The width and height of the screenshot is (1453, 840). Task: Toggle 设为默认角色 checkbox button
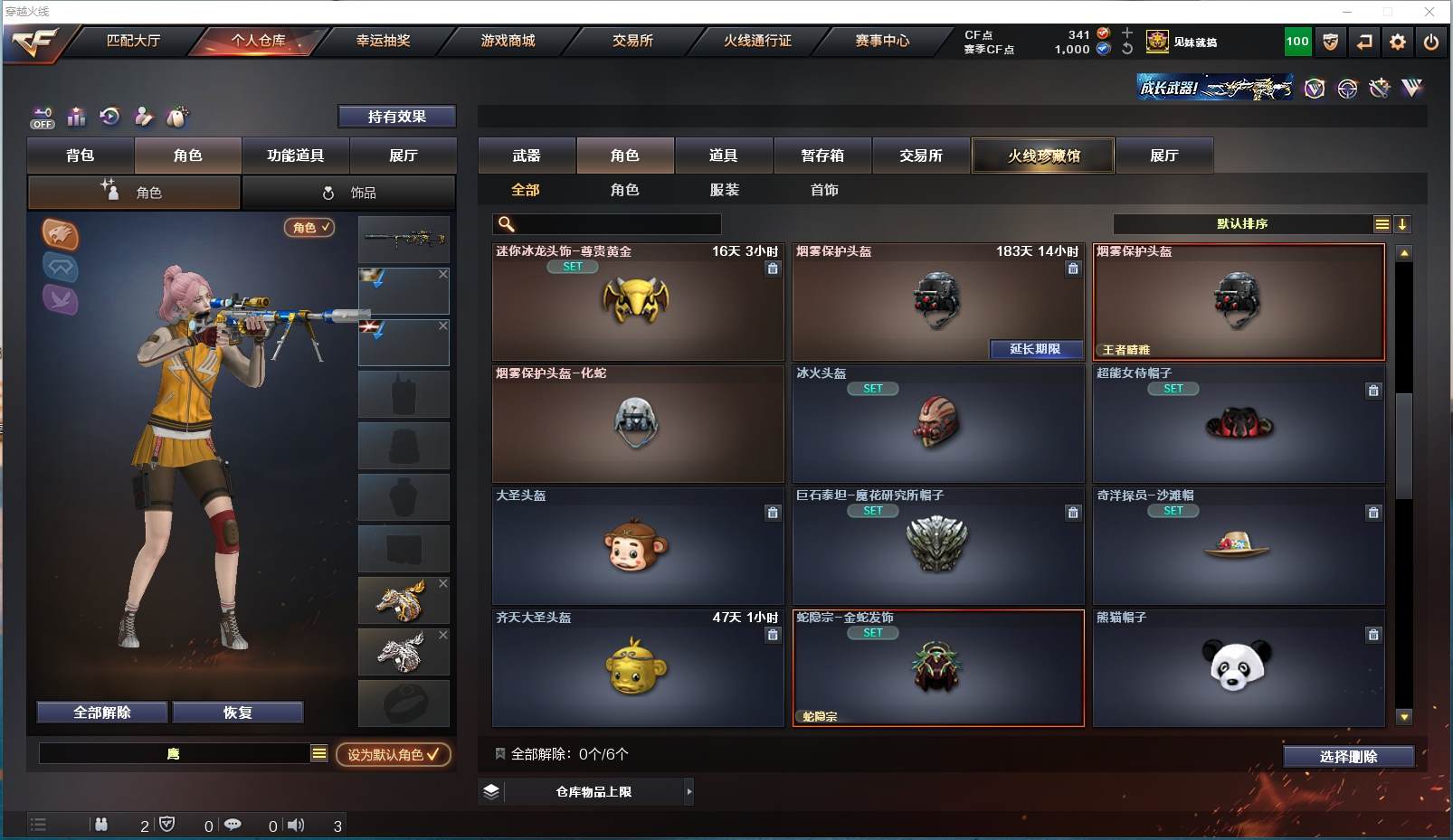(394, 754)
